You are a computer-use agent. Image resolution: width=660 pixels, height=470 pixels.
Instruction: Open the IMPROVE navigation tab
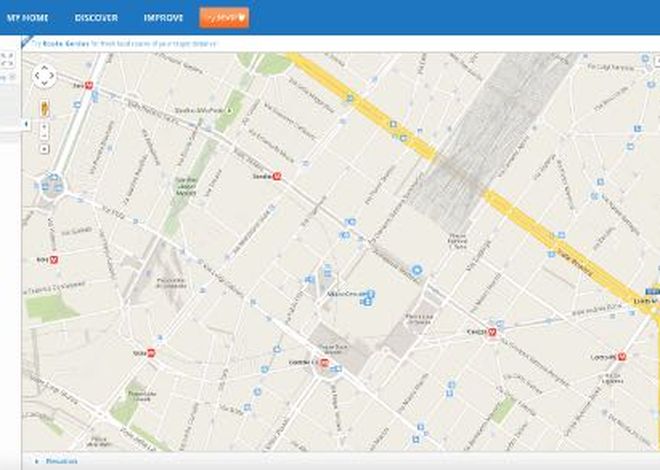163,18
